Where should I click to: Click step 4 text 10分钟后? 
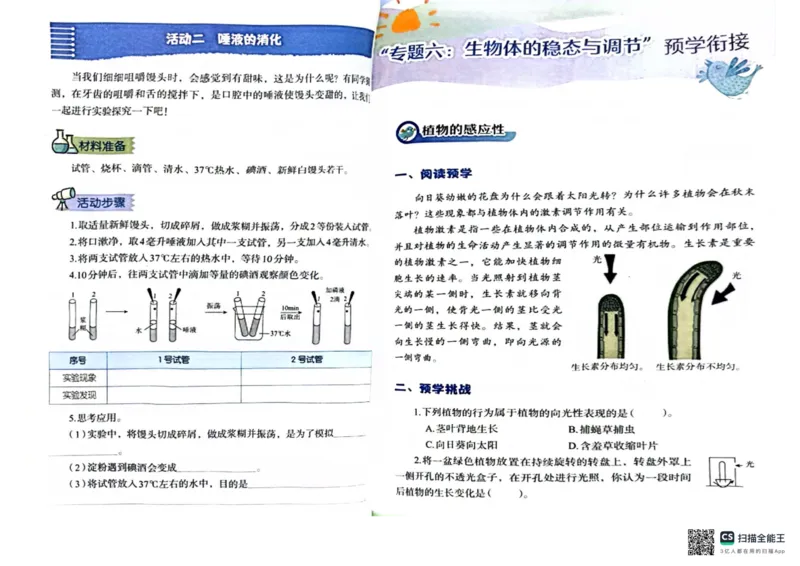tap(196, 275)
